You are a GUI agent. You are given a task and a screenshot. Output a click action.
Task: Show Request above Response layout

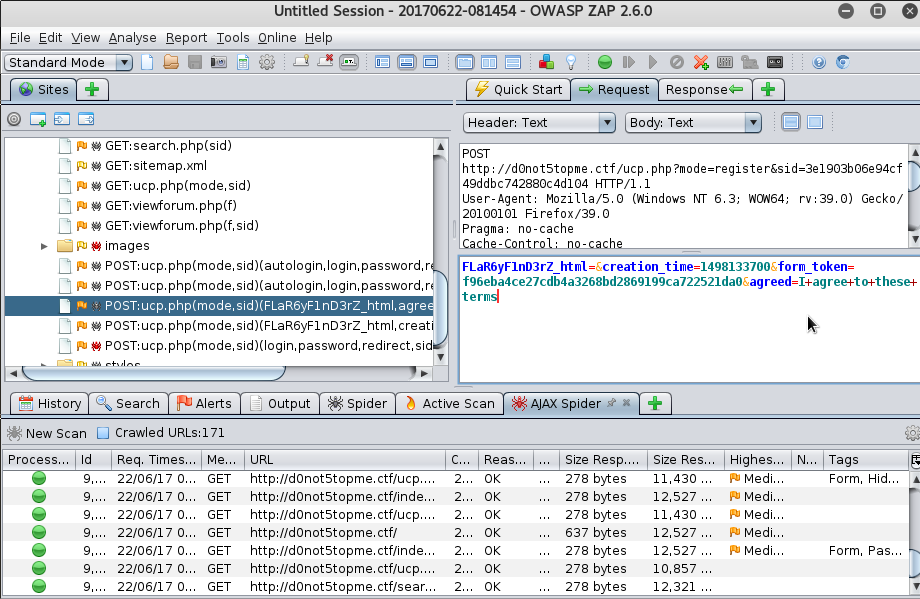513,62
